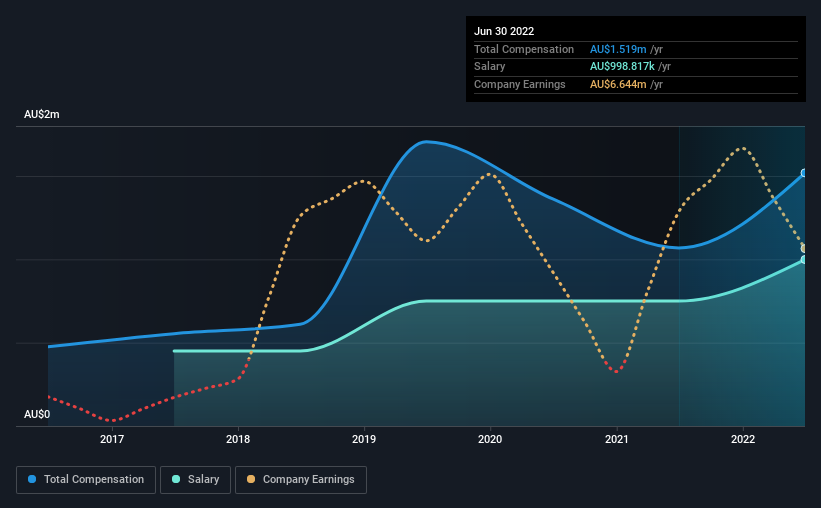The height and width of the screenshot is (508, 821).
Task: Click the AU$0 y-axis label
Action: [37, 414]
